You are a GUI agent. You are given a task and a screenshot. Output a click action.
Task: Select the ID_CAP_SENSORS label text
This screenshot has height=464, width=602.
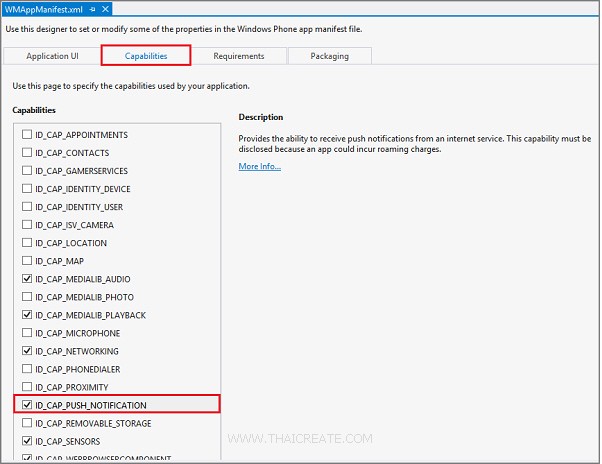click(68, 441)
